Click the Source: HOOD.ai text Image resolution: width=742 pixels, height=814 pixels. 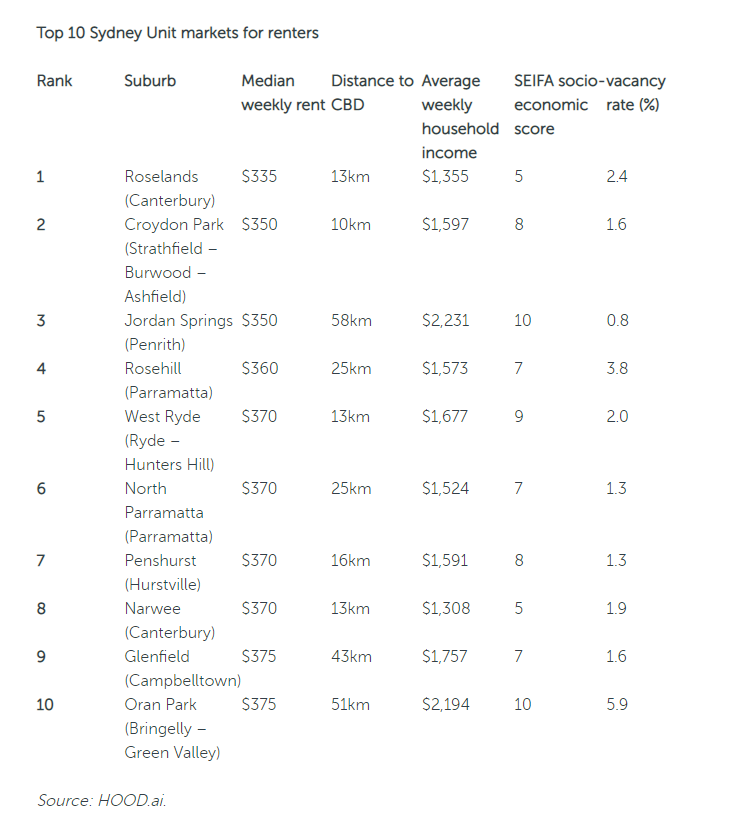click(x=102, y=800)
